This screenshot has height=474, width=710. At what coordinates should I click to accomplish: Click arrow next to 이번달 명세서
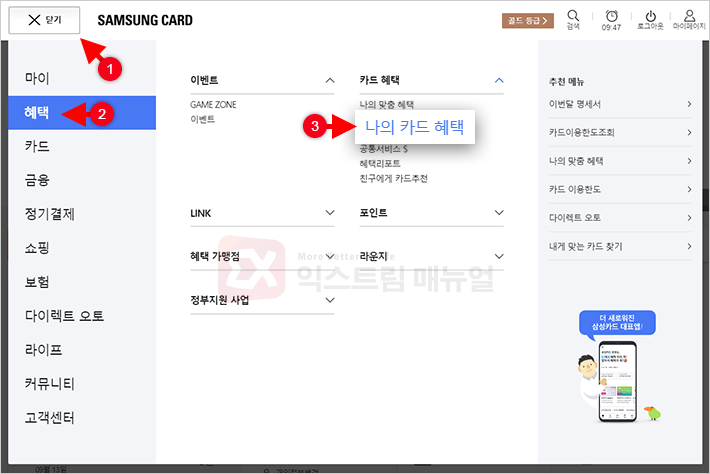pyautogui.click(x=689, y=104)
